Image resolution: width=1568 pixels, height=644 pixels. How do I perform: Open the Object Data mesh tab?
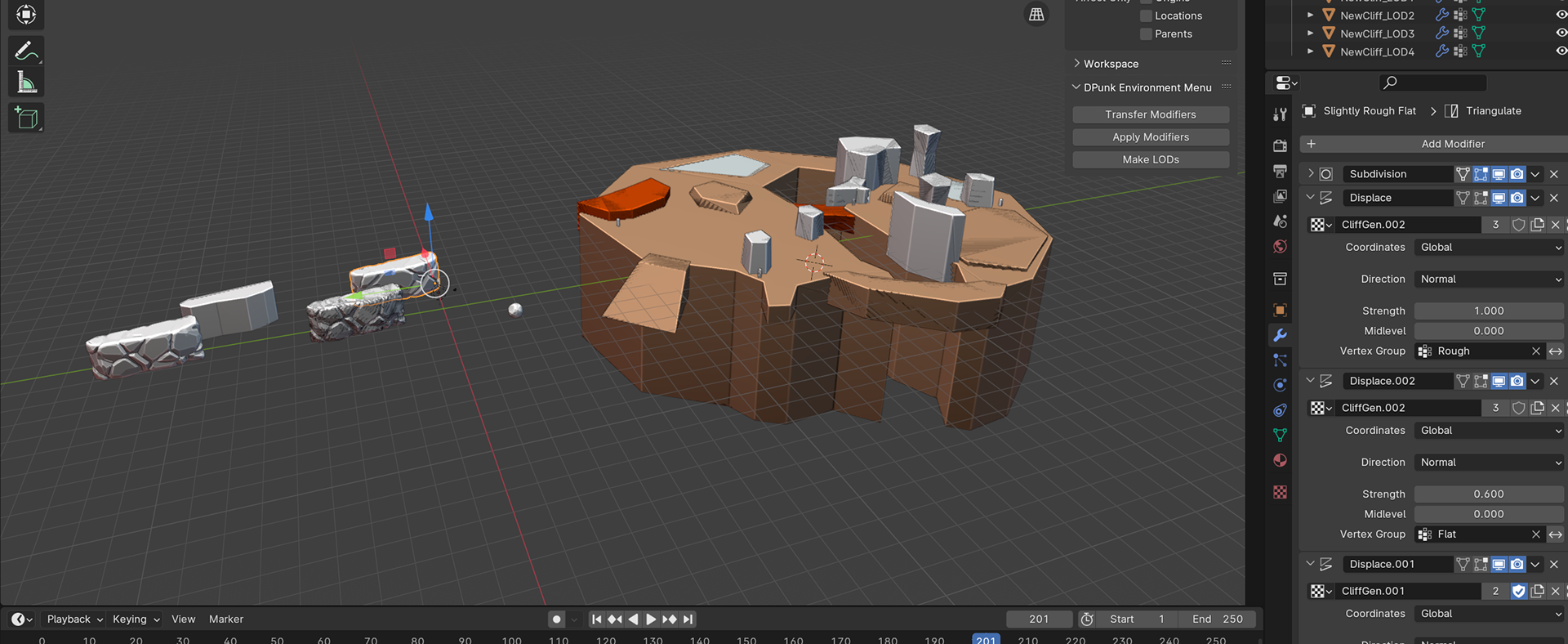pyautogui.click(x=1280, y=435)
